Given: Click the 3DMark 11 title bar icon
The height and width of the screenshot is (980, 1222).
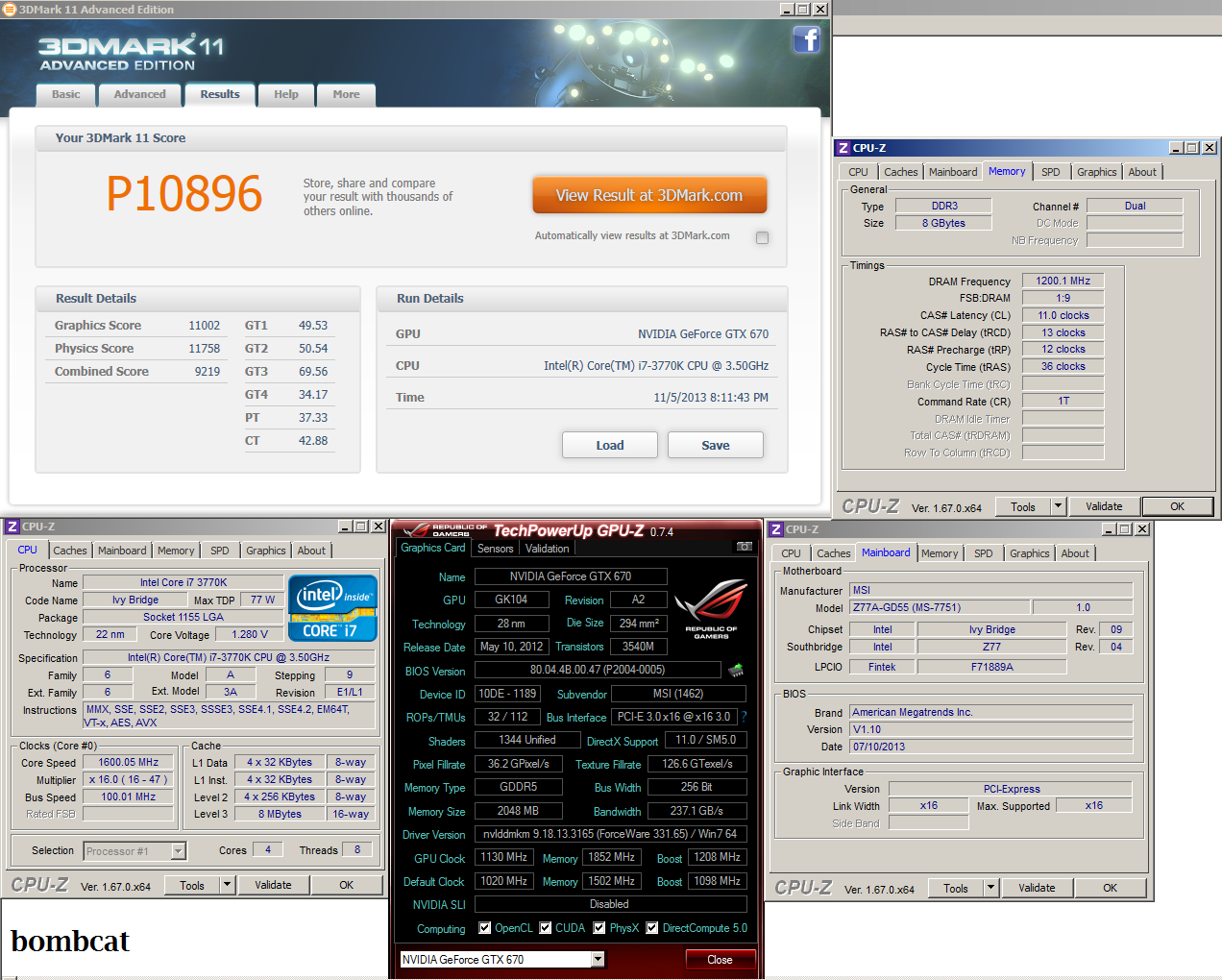Looking at the screenshot, I should point(10,10).
